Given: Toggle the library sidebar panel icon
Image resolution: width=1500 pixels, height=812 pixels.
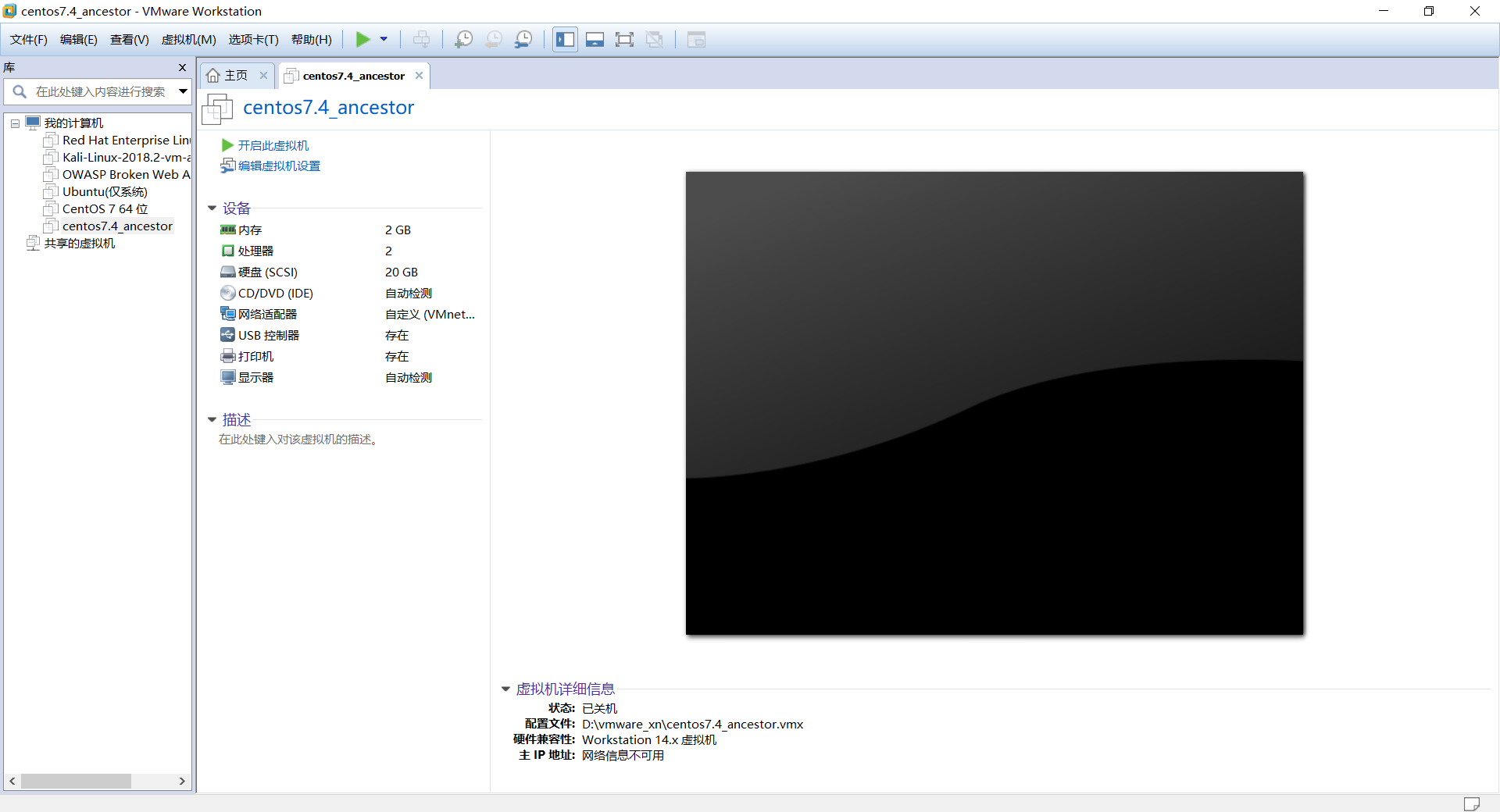Looking at the screenshot, I should click(x=565, y=39).
